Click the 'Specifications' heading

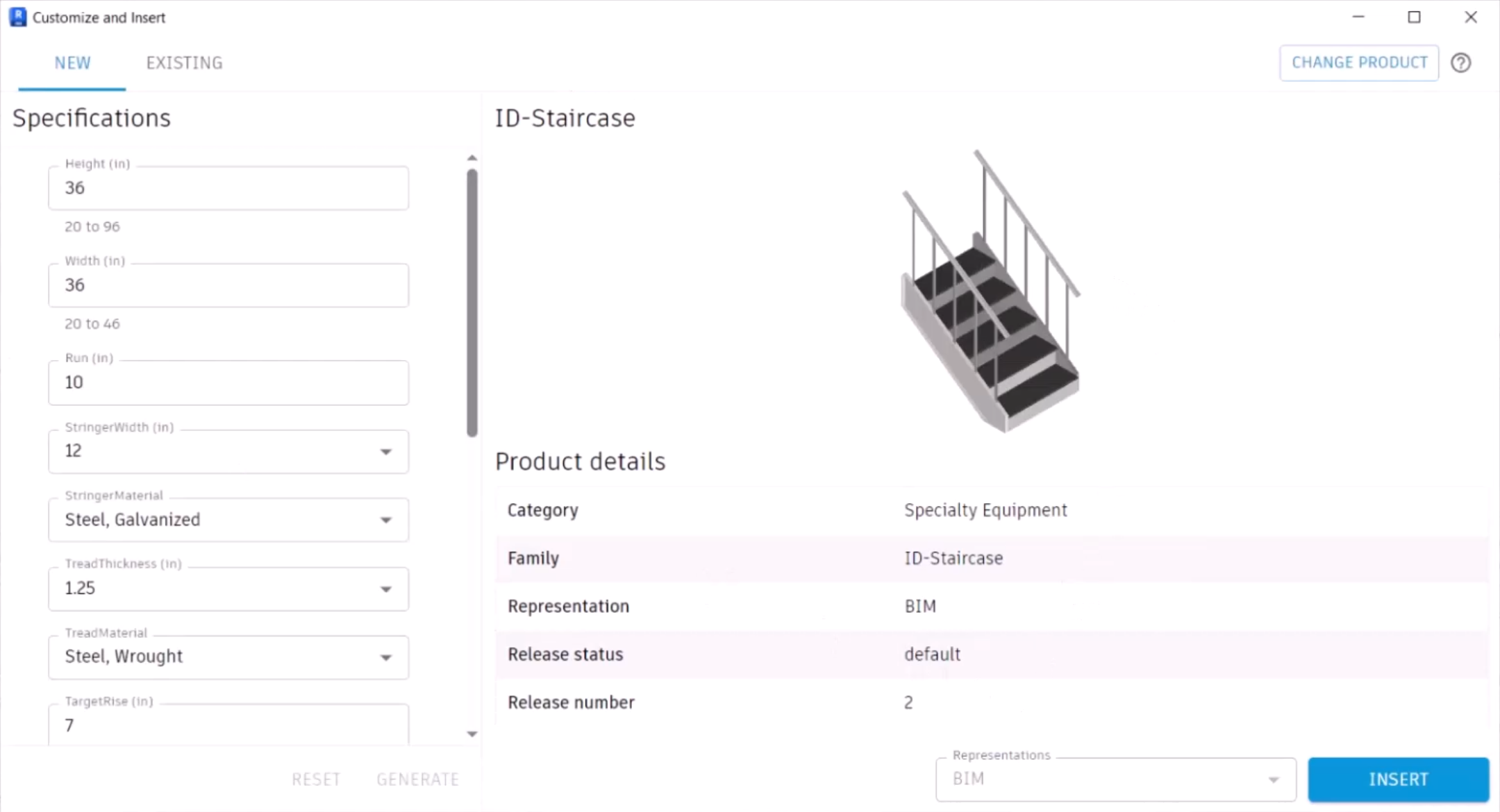click(x=92, y=118)
